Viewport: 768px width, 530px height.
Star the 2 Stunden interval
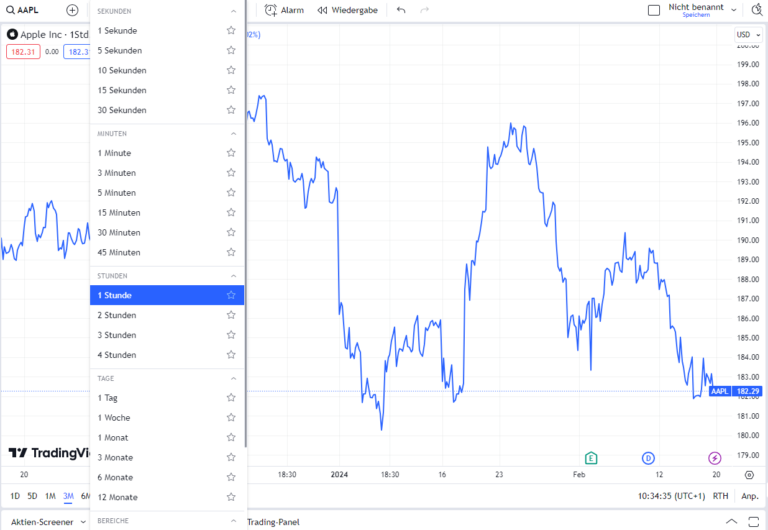tap(231, 315)
